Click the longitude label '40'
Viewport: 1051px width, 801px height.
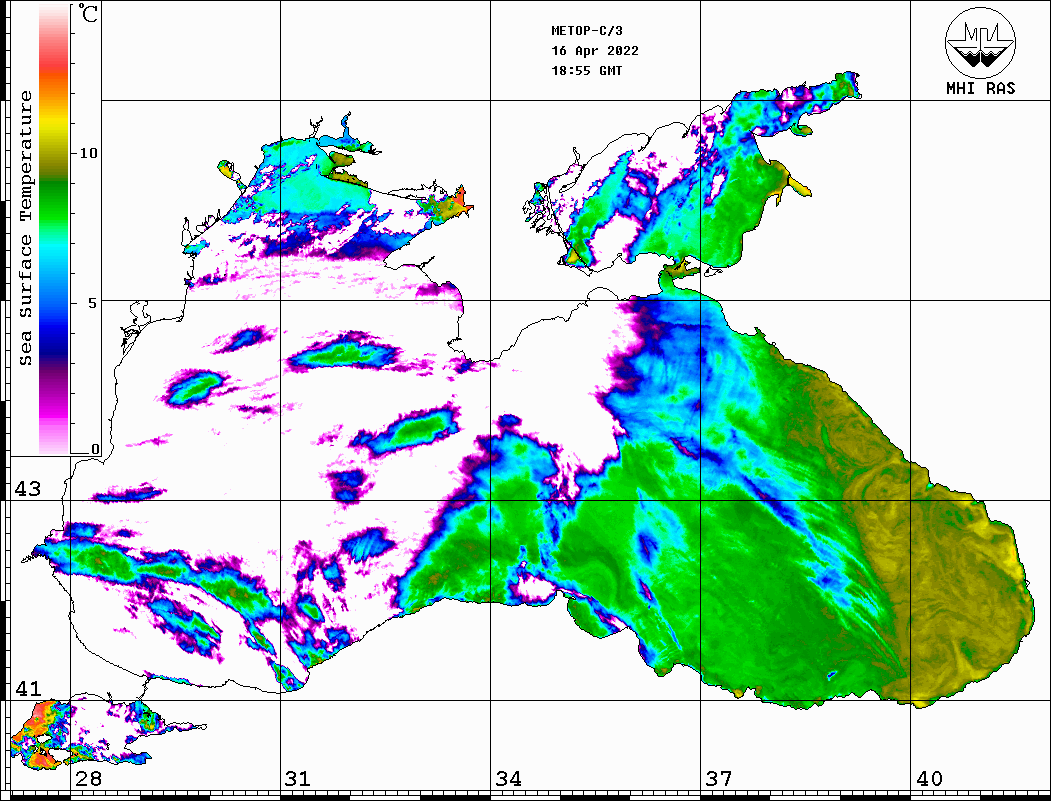(929, 779)
